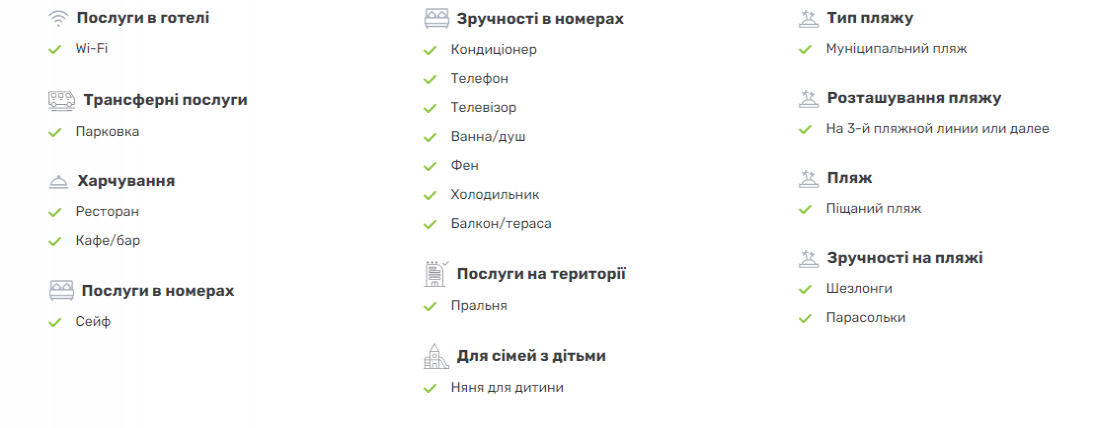This screenshot has height=428, width=1095.
Task: Click the bus icon next to Трансферні послуги
Action: coord(61,101)
